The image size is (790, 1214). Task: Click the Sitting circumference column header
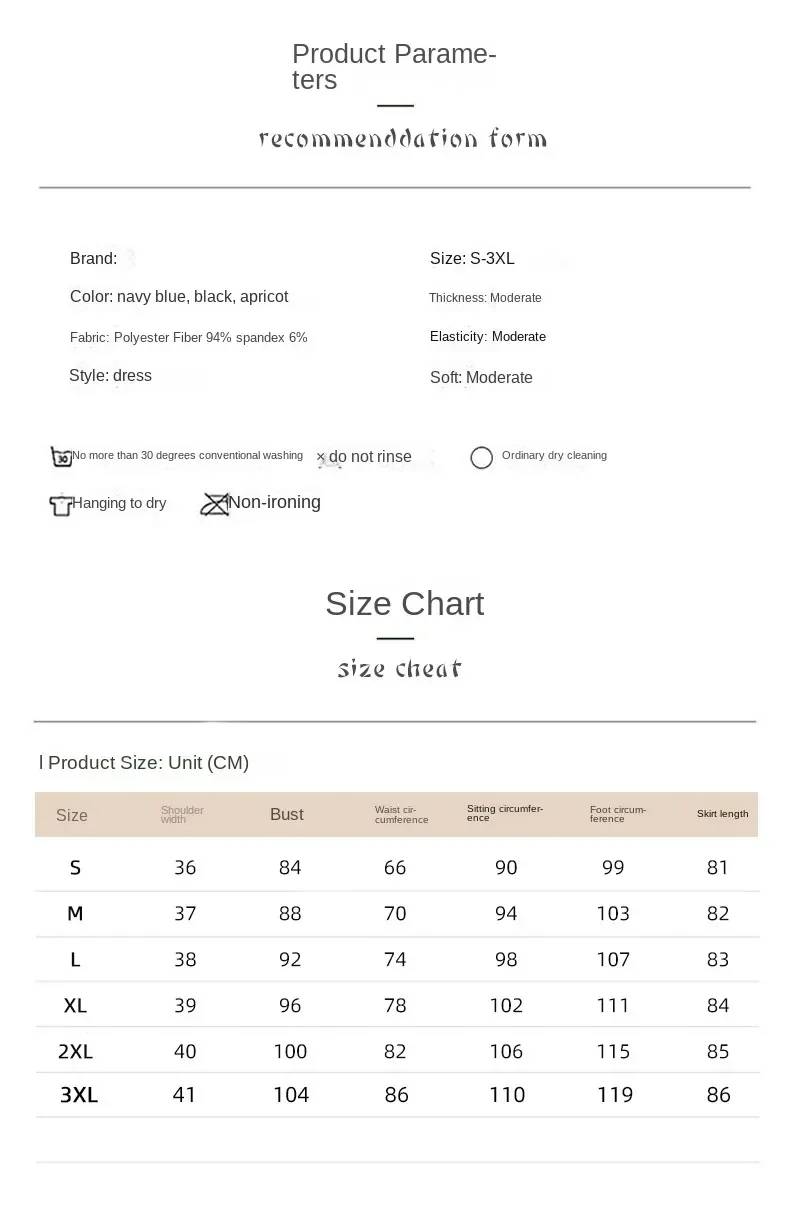505,813
